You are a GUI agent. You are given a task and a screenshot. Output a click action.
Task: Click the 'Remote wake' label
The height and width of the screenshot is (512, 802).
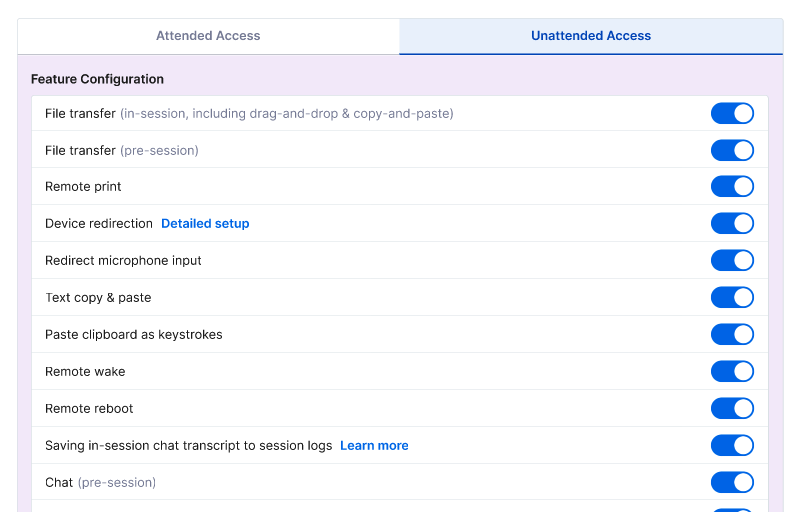click(85, 371)
